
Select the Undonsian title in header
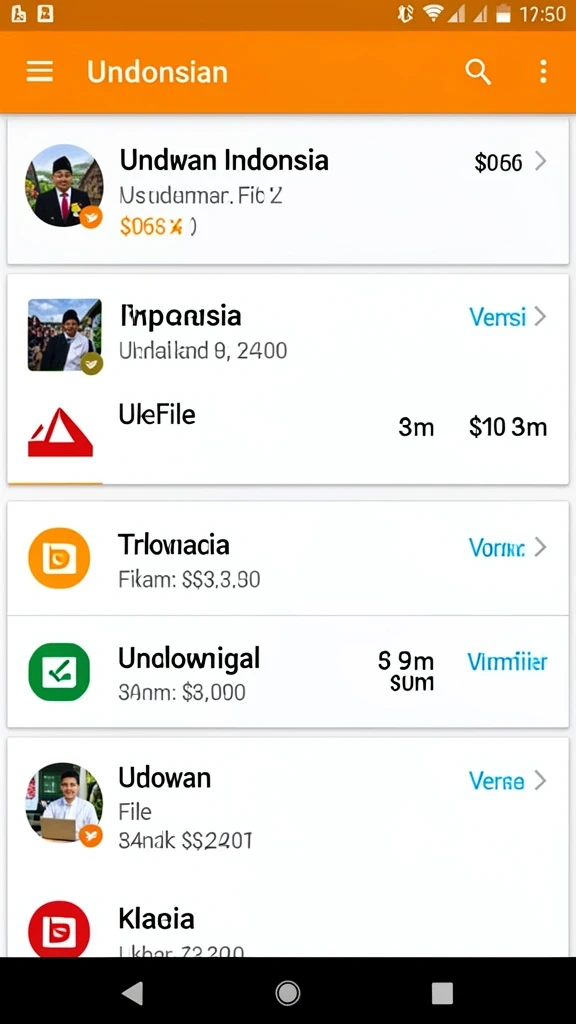tap(157, 72)
